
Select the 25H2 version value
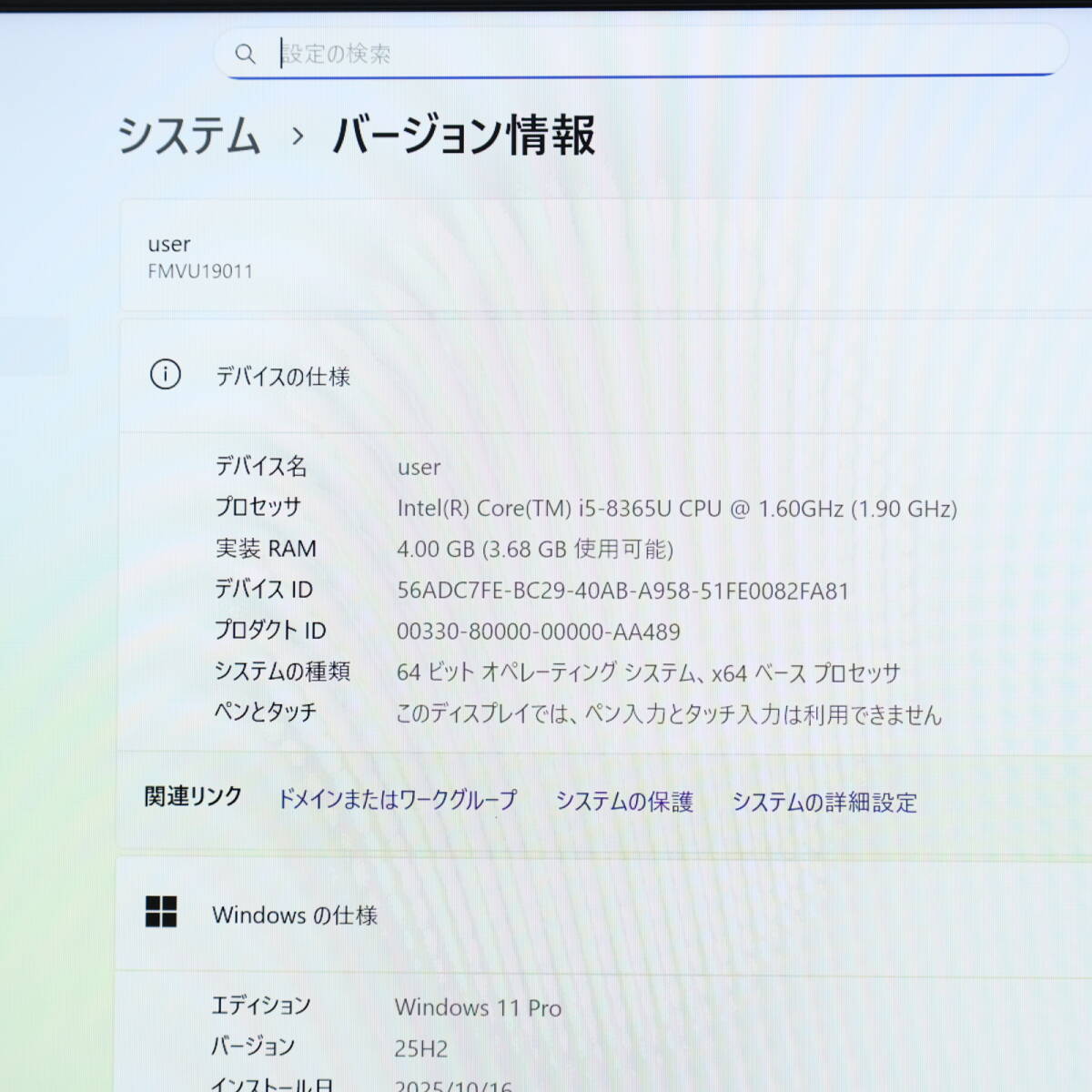coord(420,1049)
